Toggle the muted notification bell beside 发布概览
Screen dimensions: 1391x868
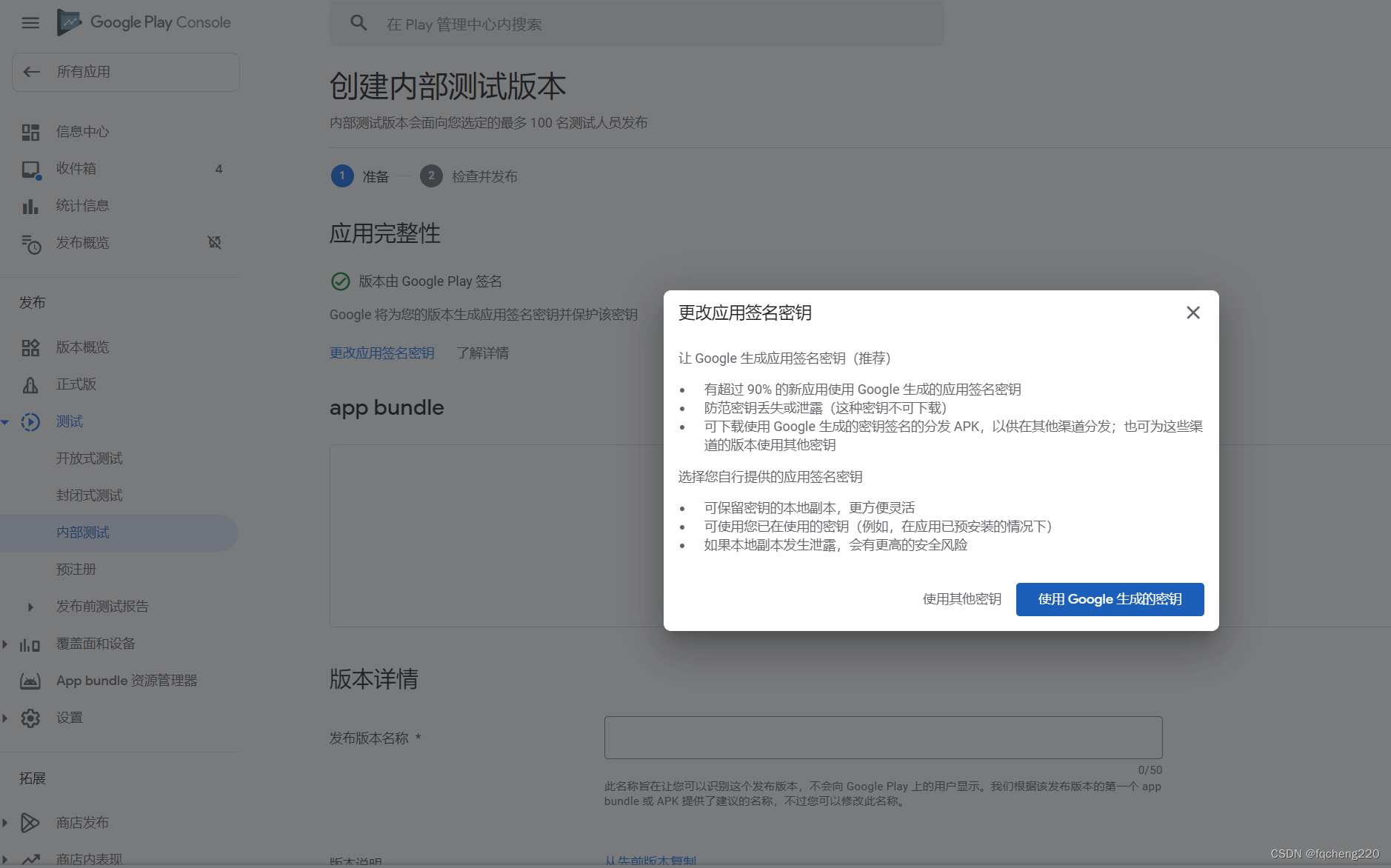(x=214, y=243)
